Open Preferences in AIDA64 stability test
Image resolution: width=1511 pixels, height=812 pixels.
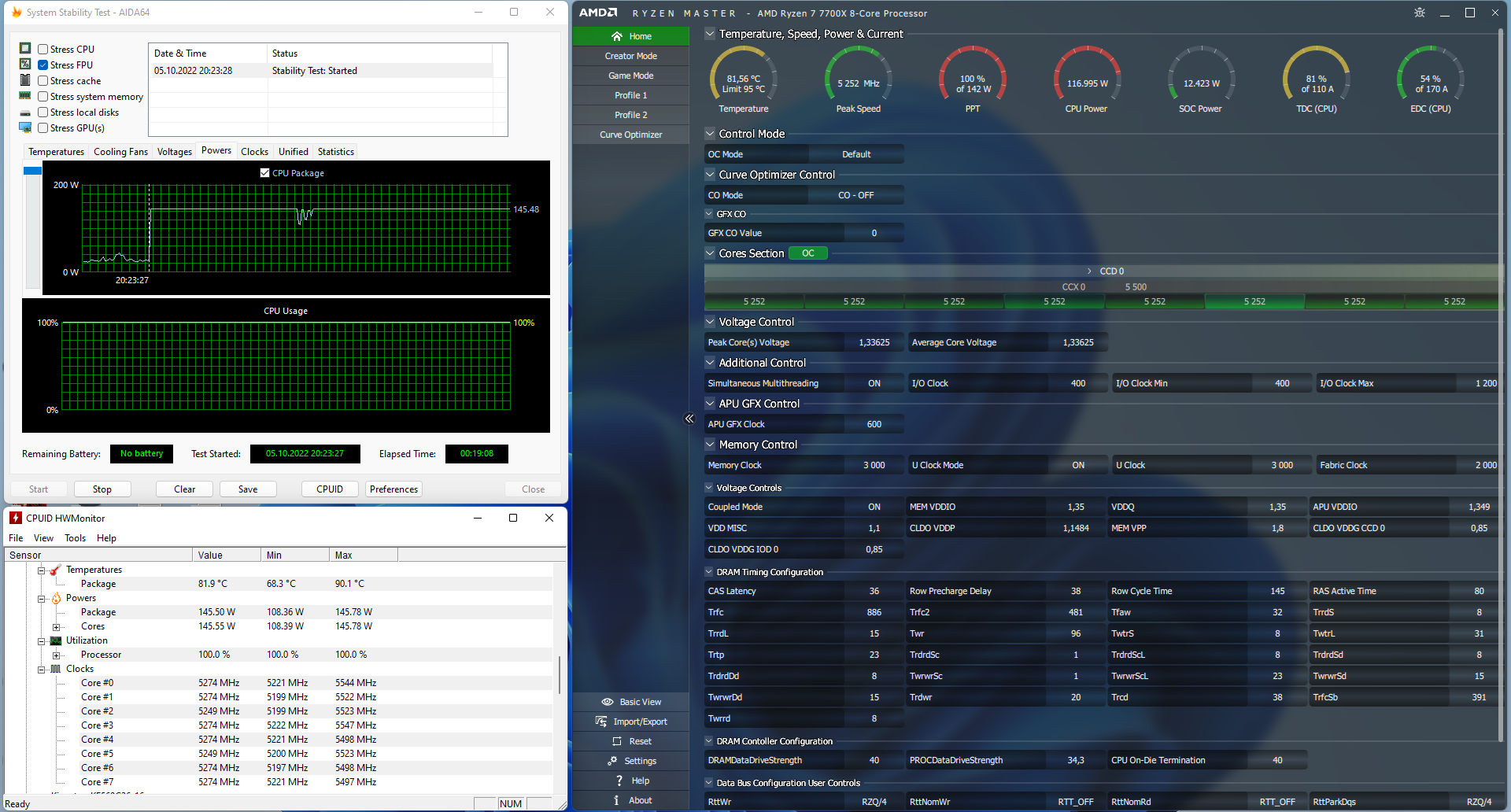(x=393, y=489)
